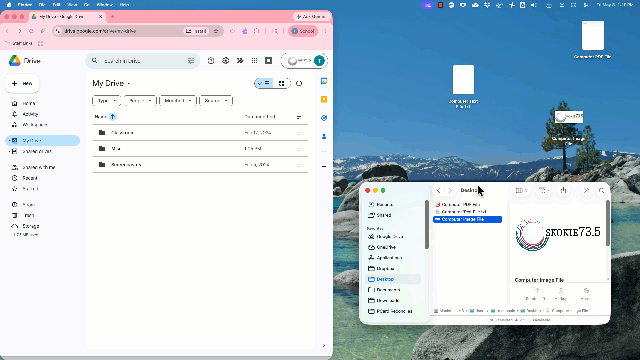Open Google Keep in Drive side panel
Image resolution: width=640 pixels, height=360 pixels.
[x=324, y=99]
